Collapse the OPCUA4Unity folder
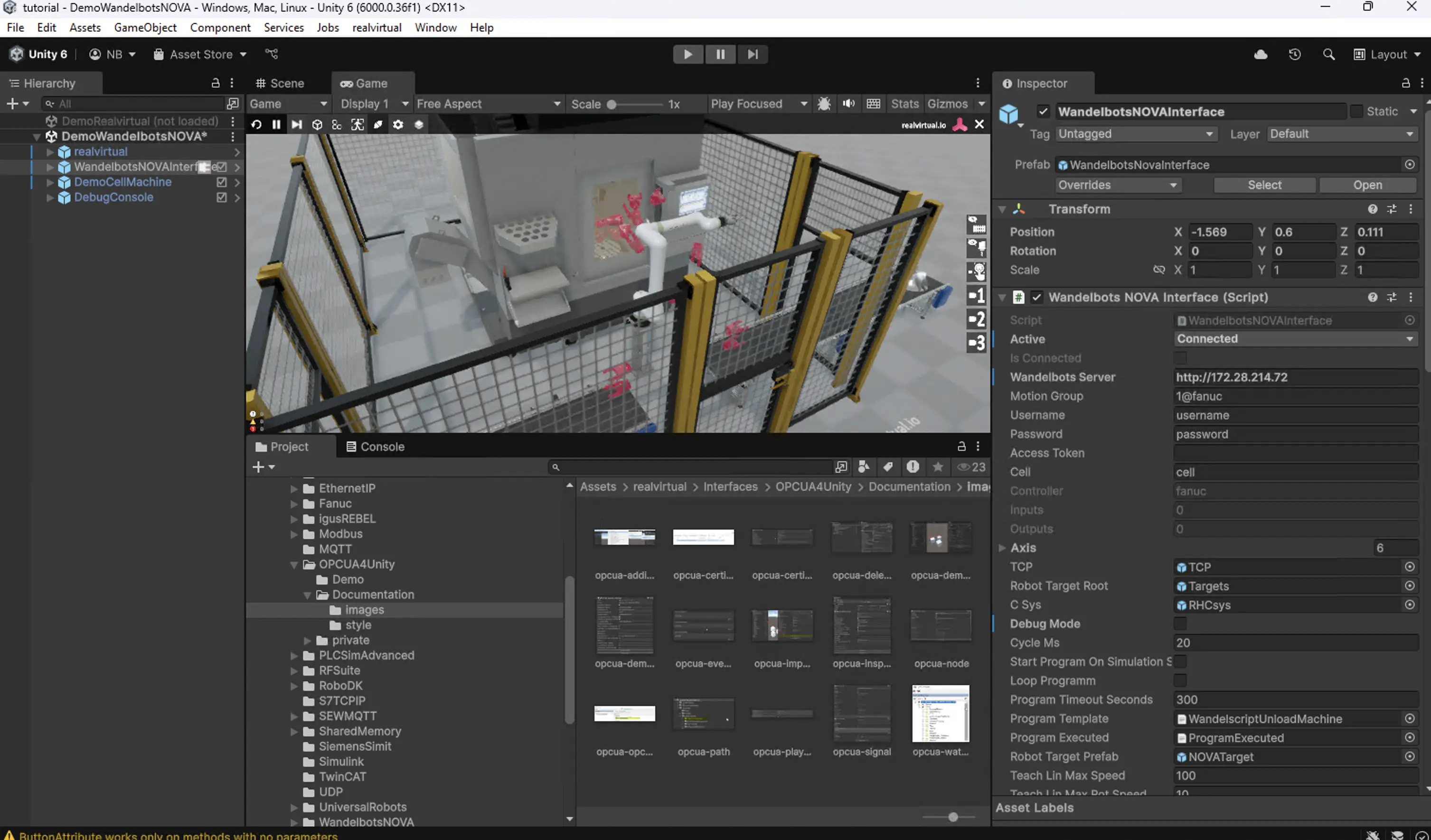Image resolution: width=1431 pixels, height=840 pixels. tap(294, 564)
